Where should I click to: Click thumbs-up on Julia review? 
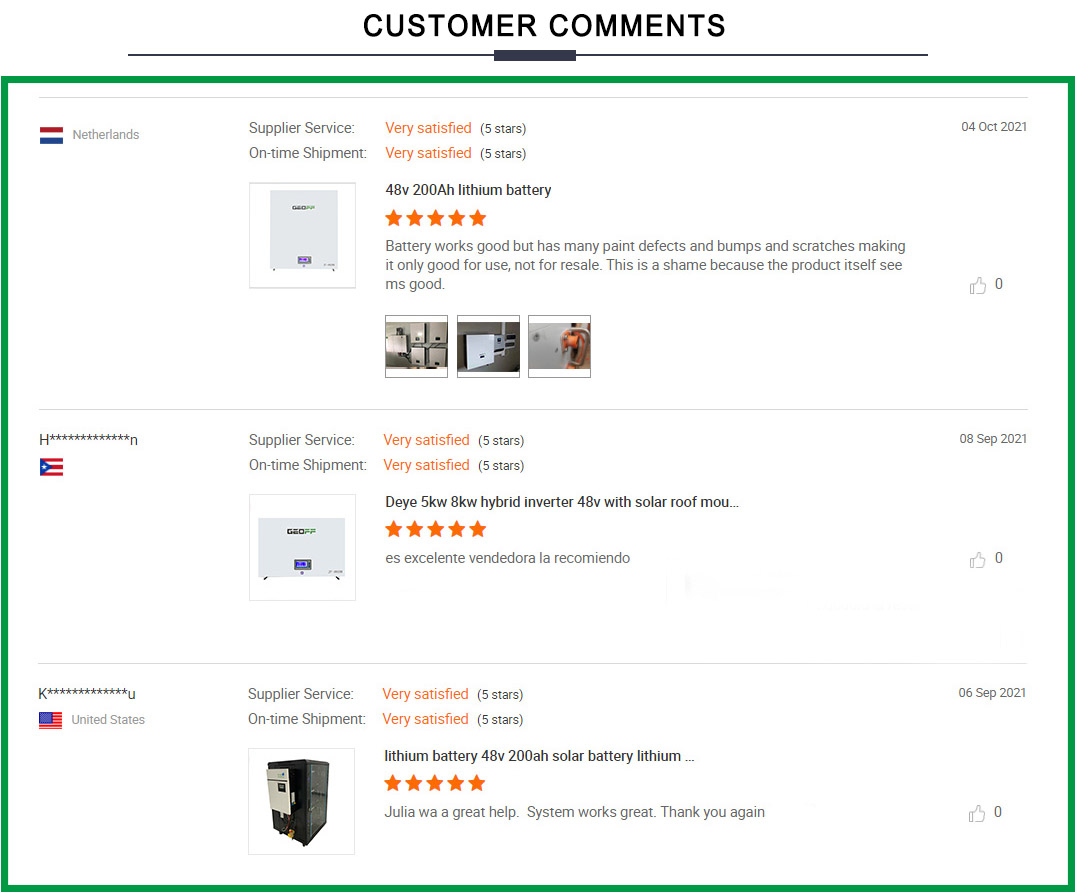[978, 814]
